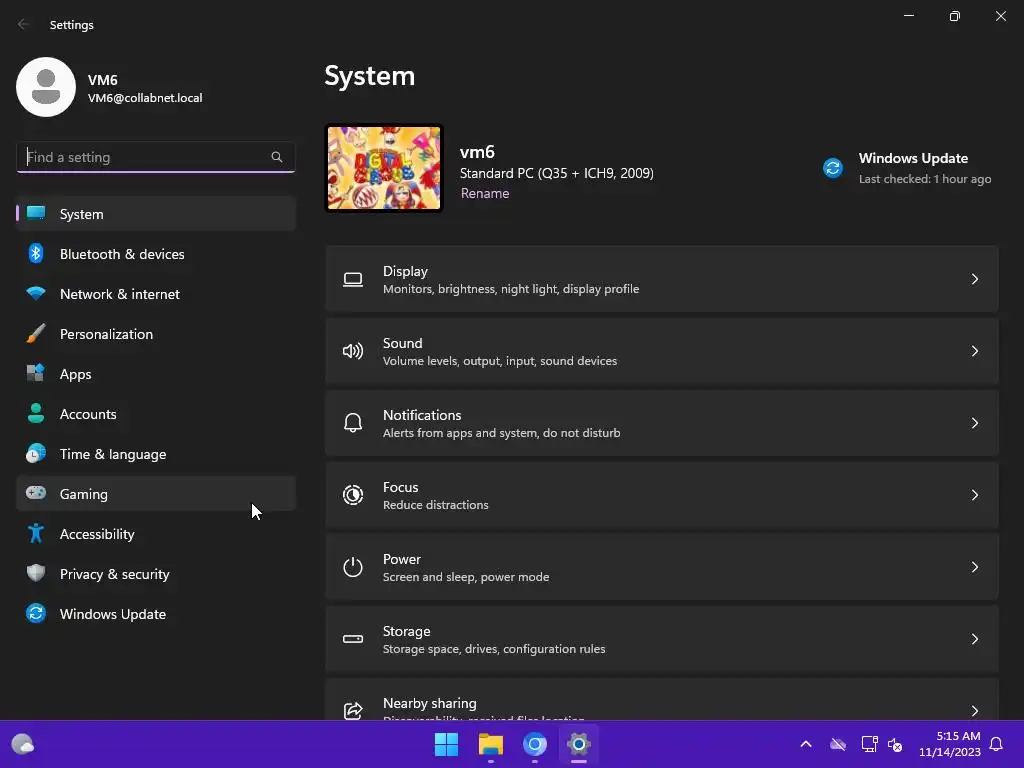
Task: Go to Bluetooth & devices label
Action: pos(122,254)
